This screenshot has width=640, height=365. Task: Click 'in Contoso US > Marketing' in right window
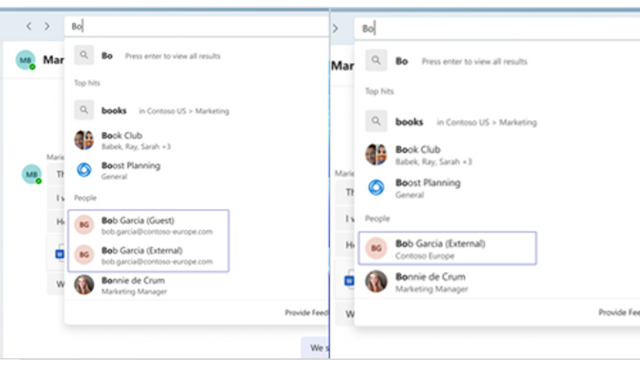coord(487,122)
